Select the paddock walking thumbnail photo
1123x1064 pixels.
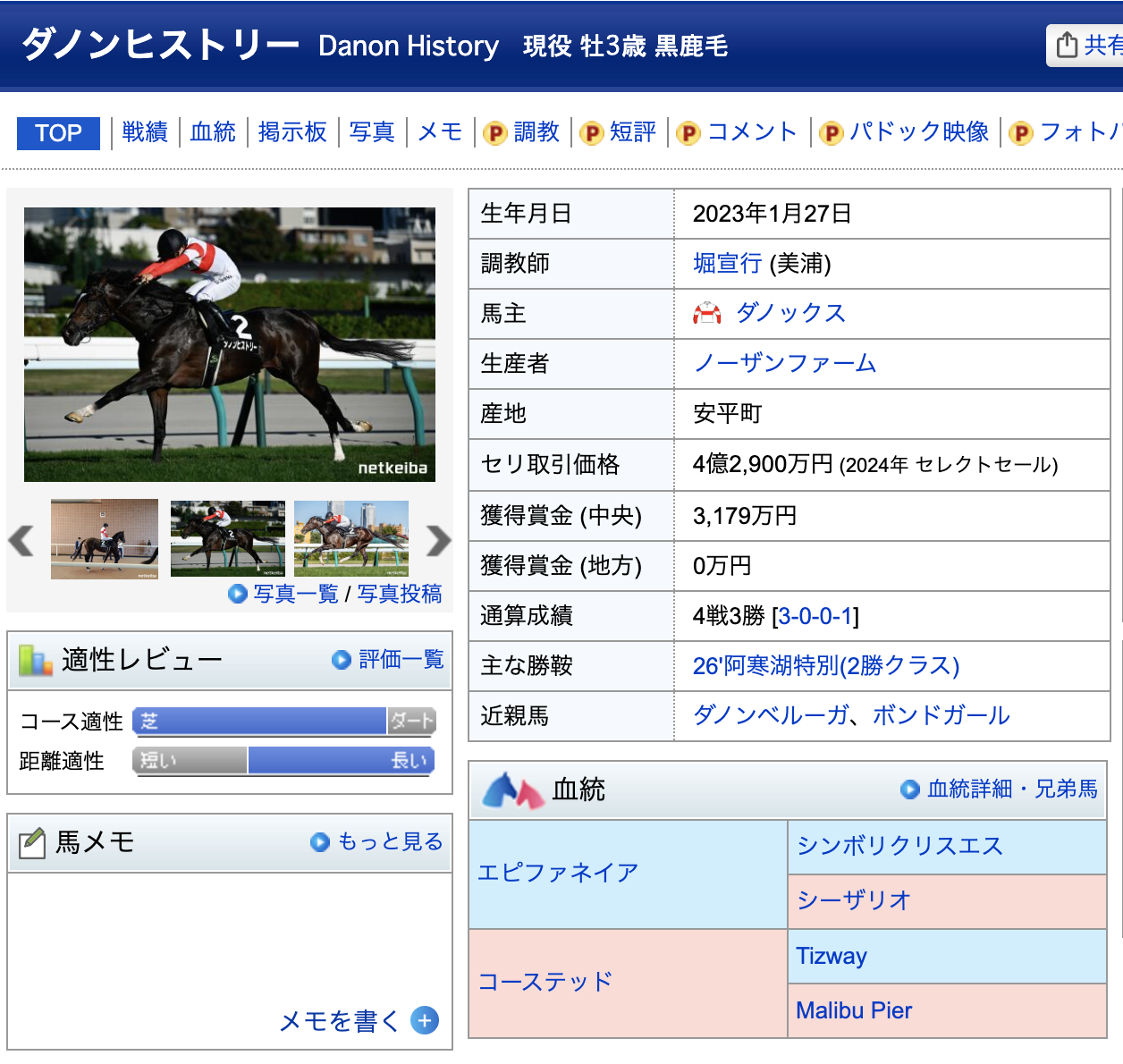(105, 539)
